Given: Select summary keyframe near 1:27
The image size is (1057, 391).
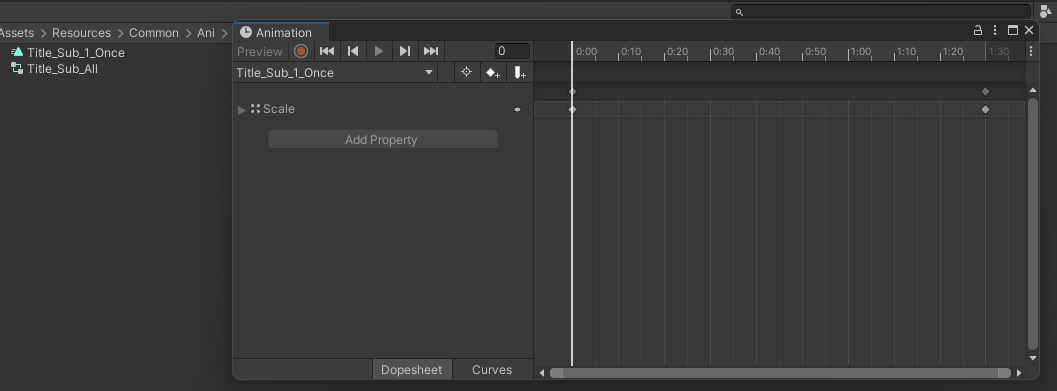Looking at the screenshot, I should pos(986,92).
